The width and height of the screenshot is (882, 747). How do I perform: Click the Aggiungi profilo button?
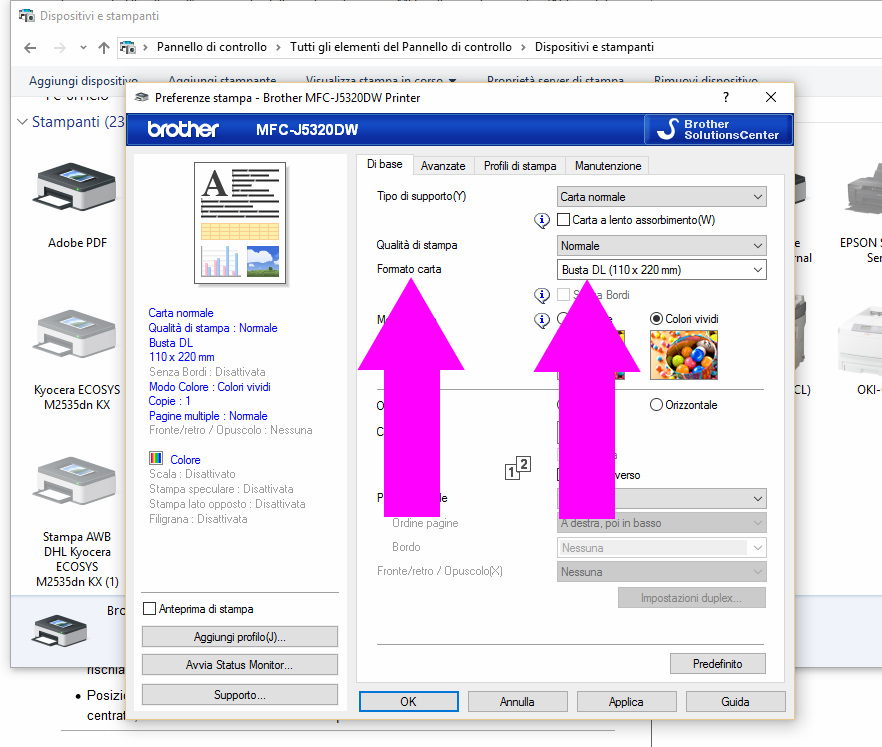(240, 637)
